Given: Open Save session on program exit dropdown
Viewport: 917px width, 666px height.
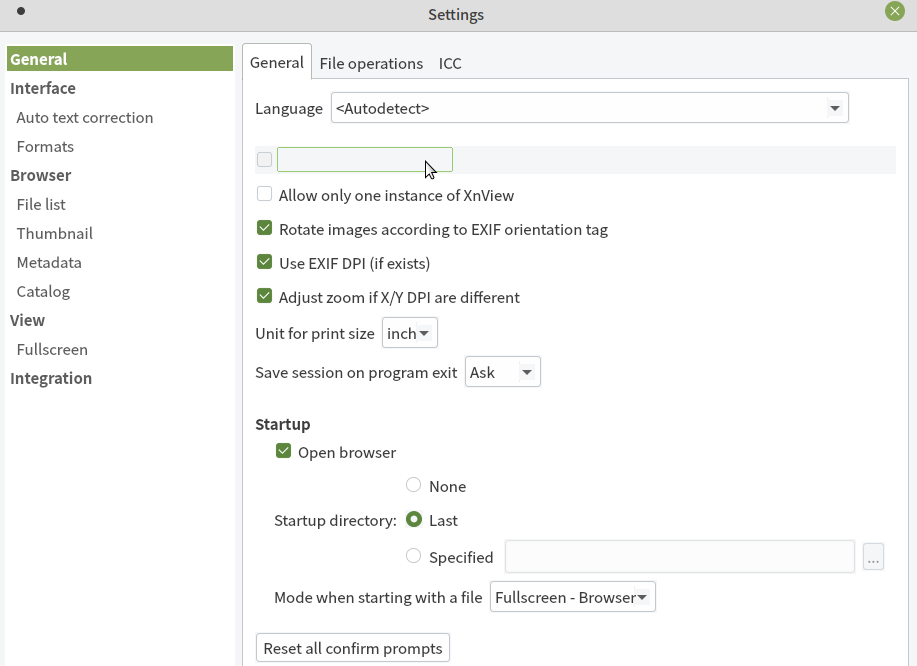Looking at the screenshot, I should [x=502, y=372].
